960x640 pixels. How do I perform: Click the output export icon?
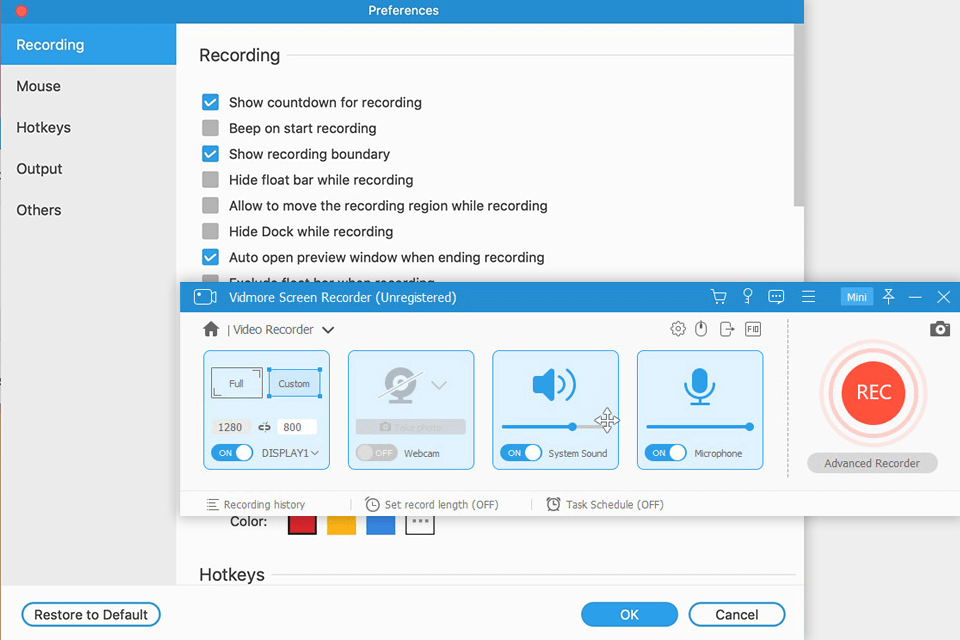pos(727,329)
